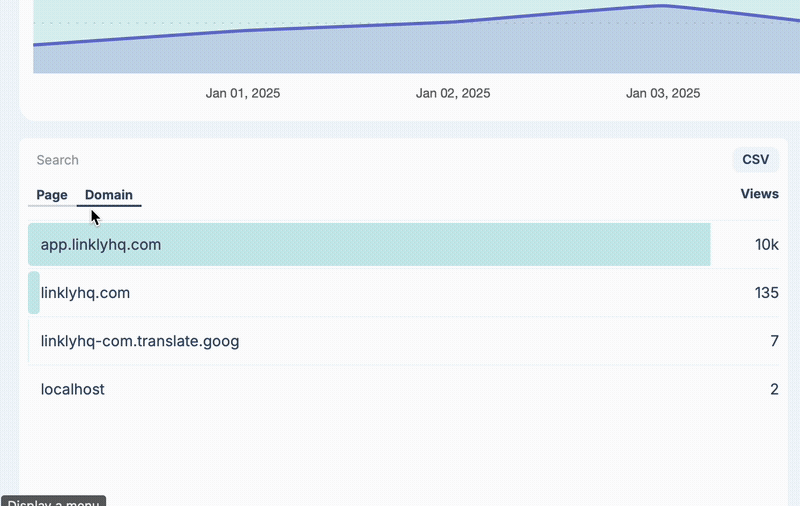Click the Jan 02, 2025 chart label

[x=453, y=93]
